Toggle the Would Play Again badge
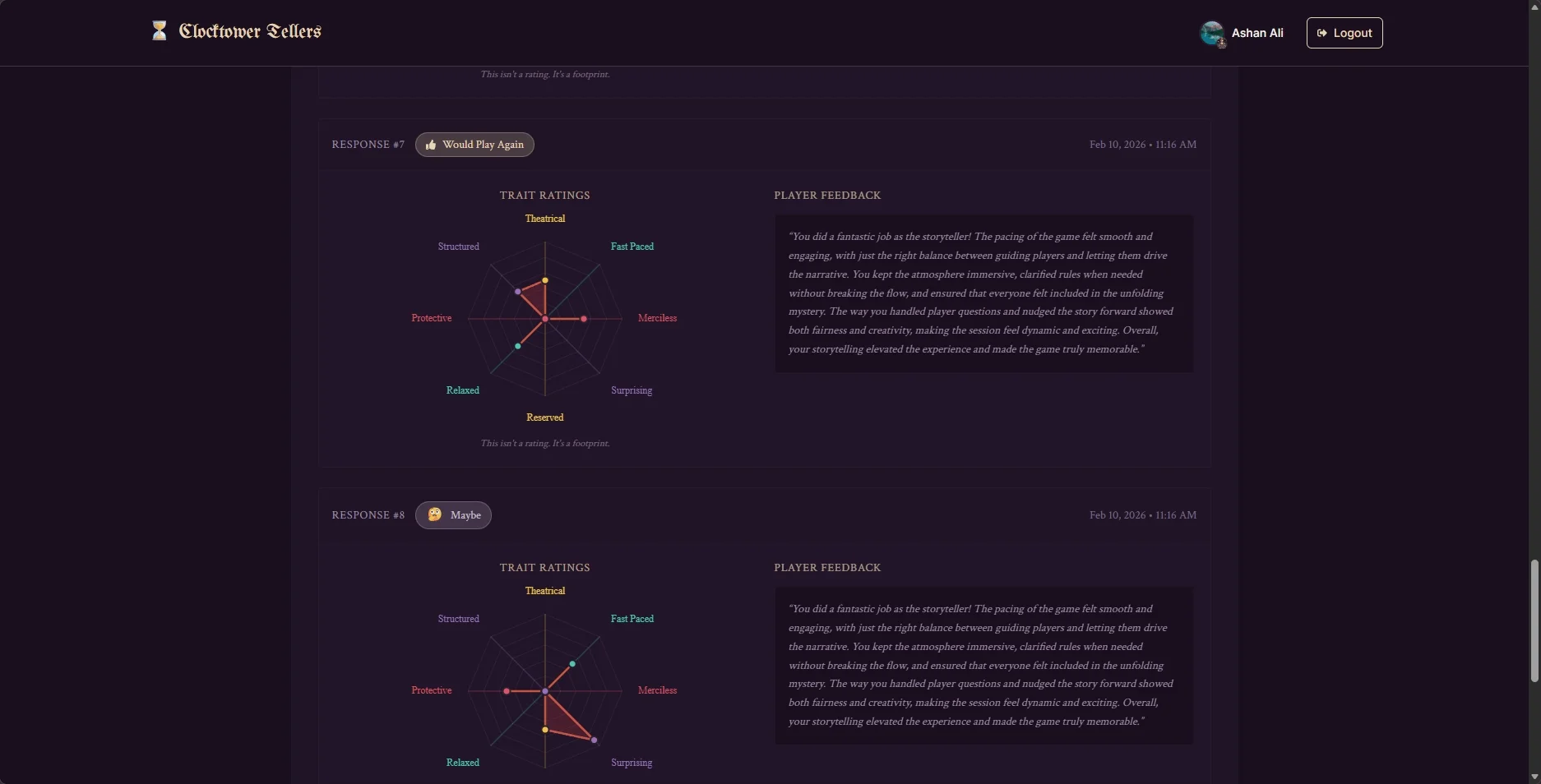Screen dimensions: 1541x784 [474, 145]
